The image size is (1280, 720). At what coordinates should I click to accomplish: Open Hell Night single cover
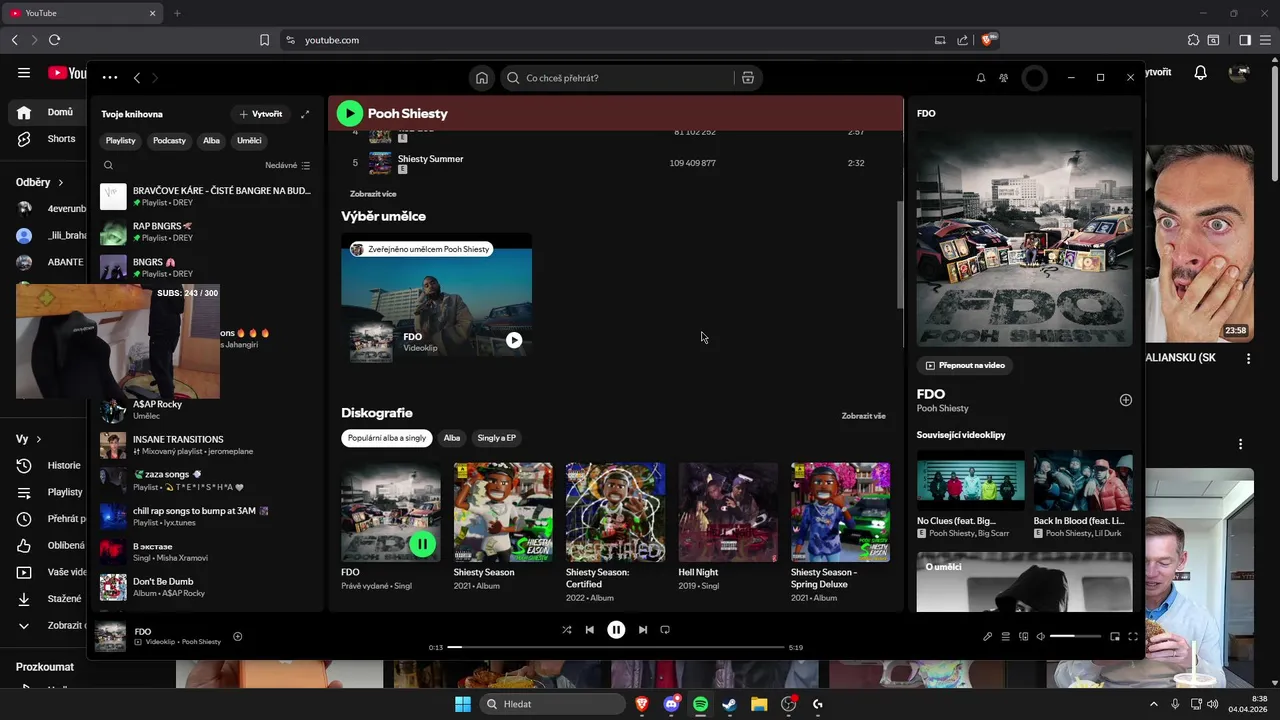(x=728, y=512)
